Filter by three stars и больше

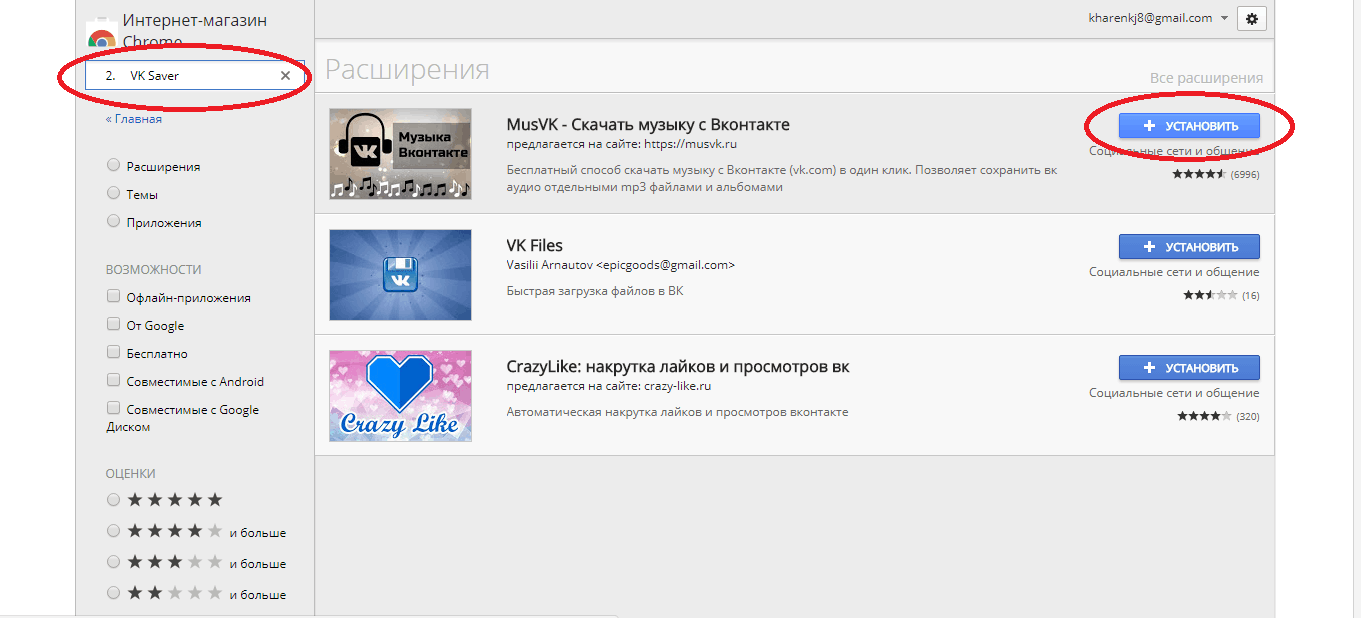pyautogui.click(x=114, y=562)
